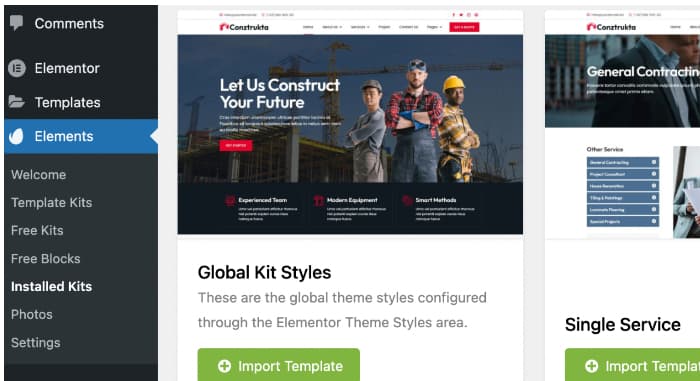Open Settings submenu under Elements
Image resolution: width=700 pixels, height=381 pixels.
coord(36,343)
